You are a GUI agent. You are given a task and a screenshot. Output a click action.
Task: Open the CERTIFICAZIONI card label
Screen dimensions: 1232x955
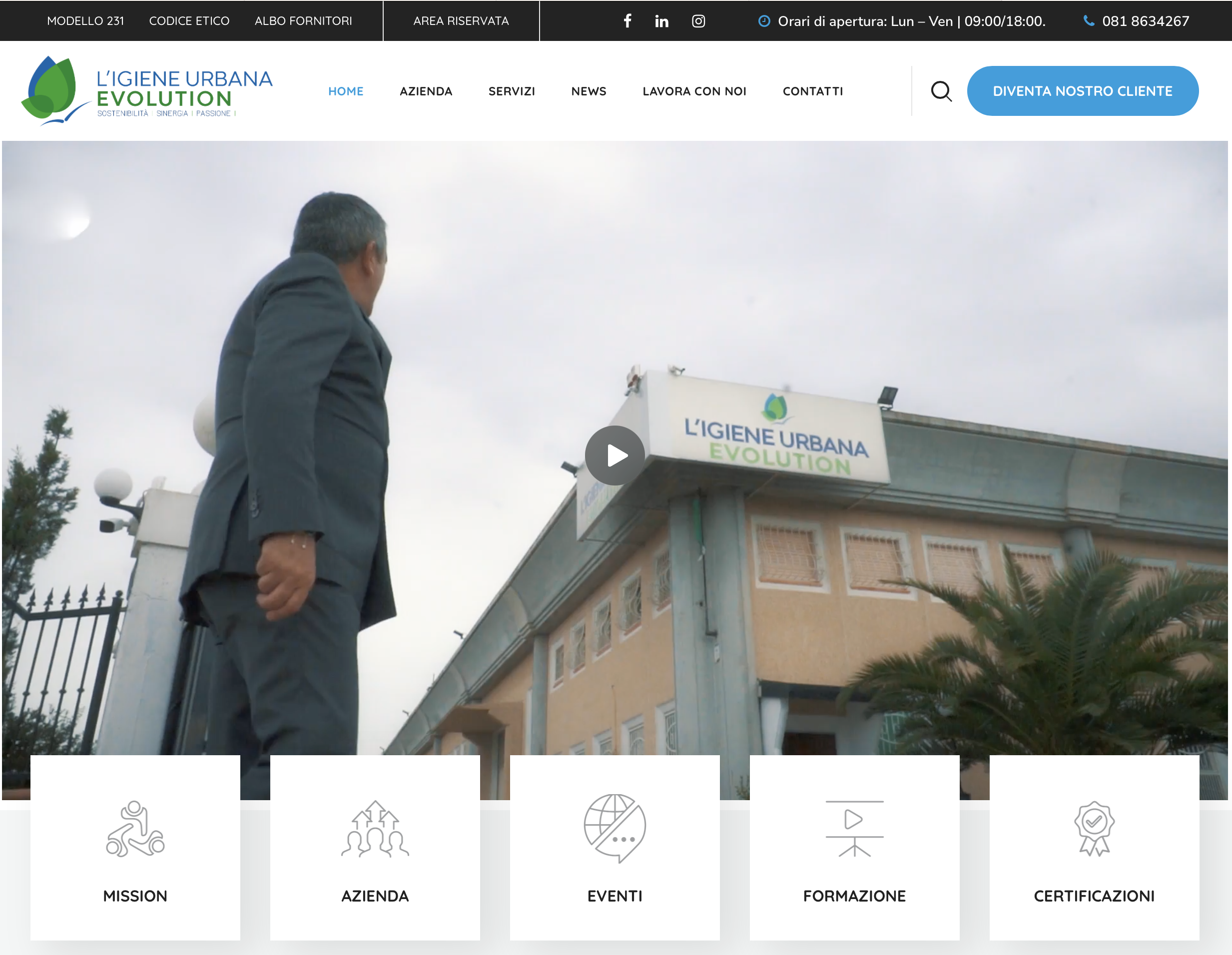[x=1094, y=896]
